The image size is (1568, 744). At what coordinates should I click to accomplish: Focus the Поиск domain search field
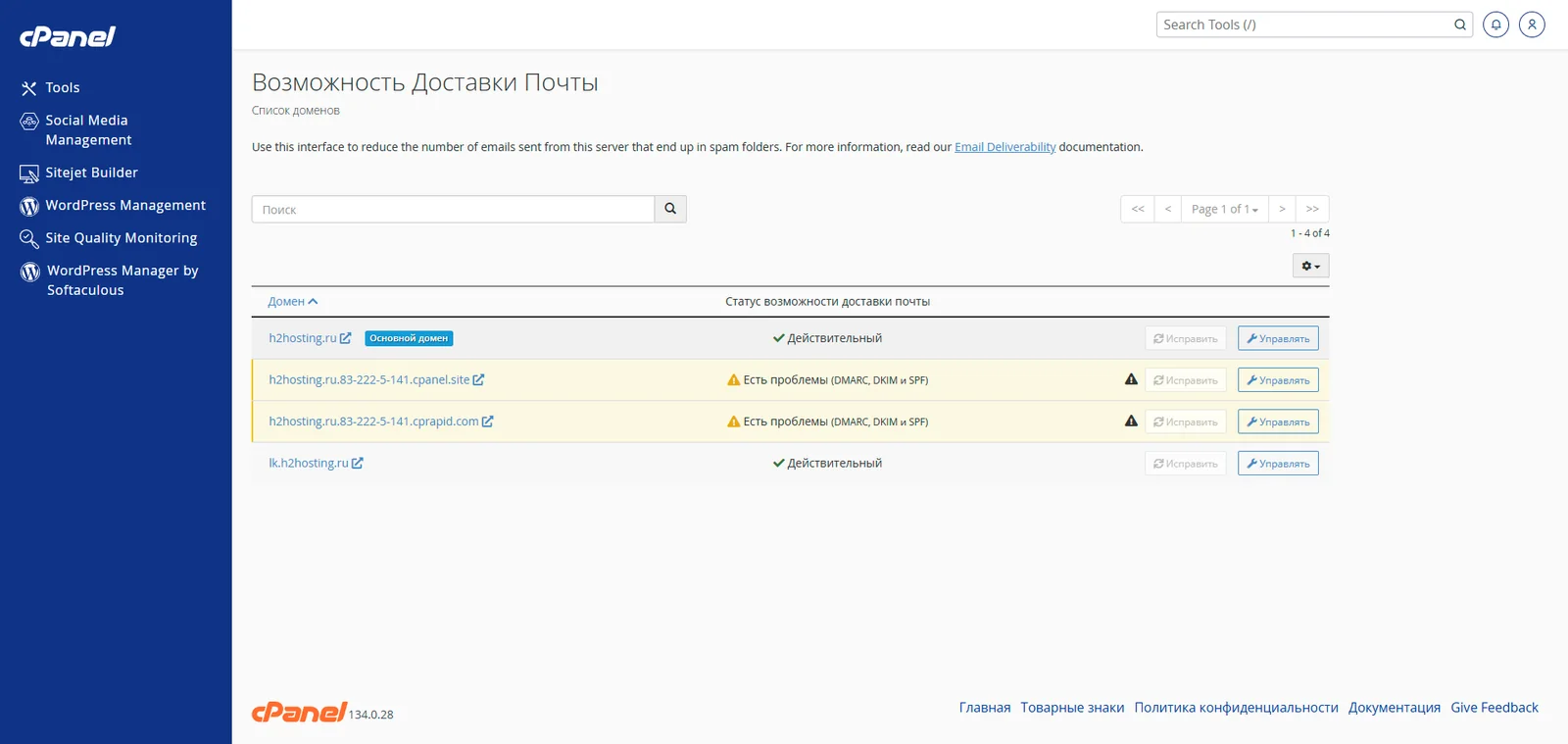click(x=453, y=209)
